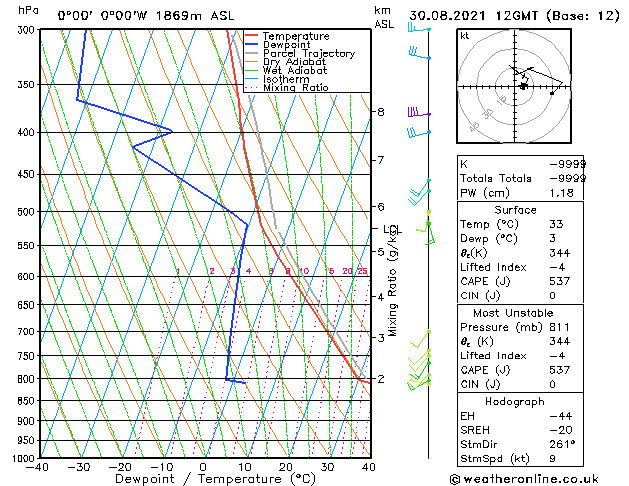Click the weatheronline.co.uk copyright text

[x=524, y=479]
